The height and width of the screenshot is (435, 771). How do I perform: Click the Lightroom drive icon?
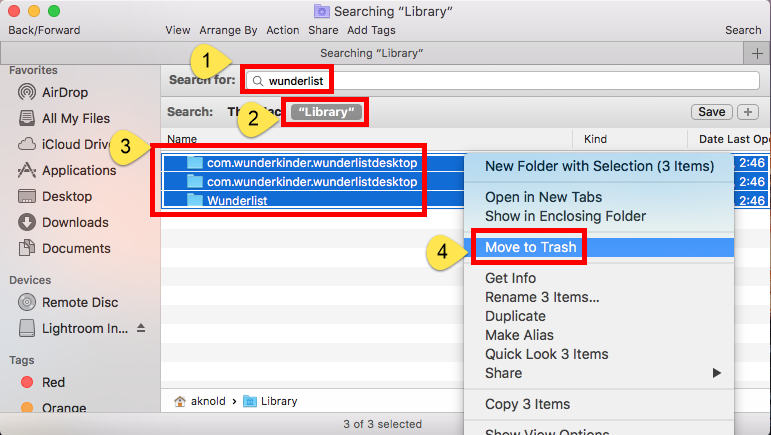pos(27,328)
